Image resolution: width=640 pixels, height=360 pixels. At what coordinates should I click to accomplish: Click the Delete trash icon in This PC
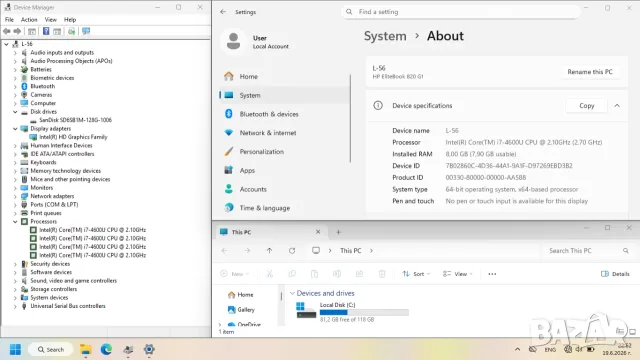(382, 274)
